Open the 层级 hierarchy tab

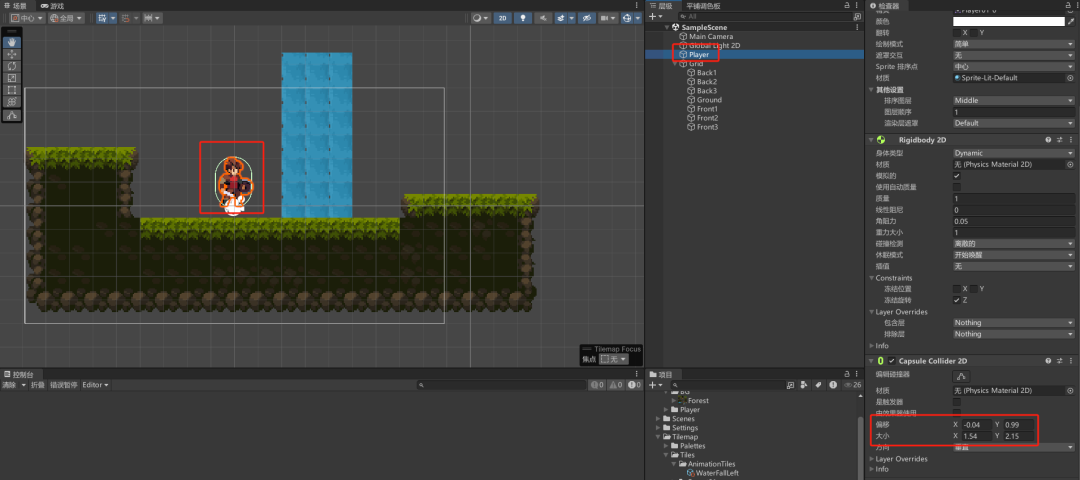click(x=661, y=6)
